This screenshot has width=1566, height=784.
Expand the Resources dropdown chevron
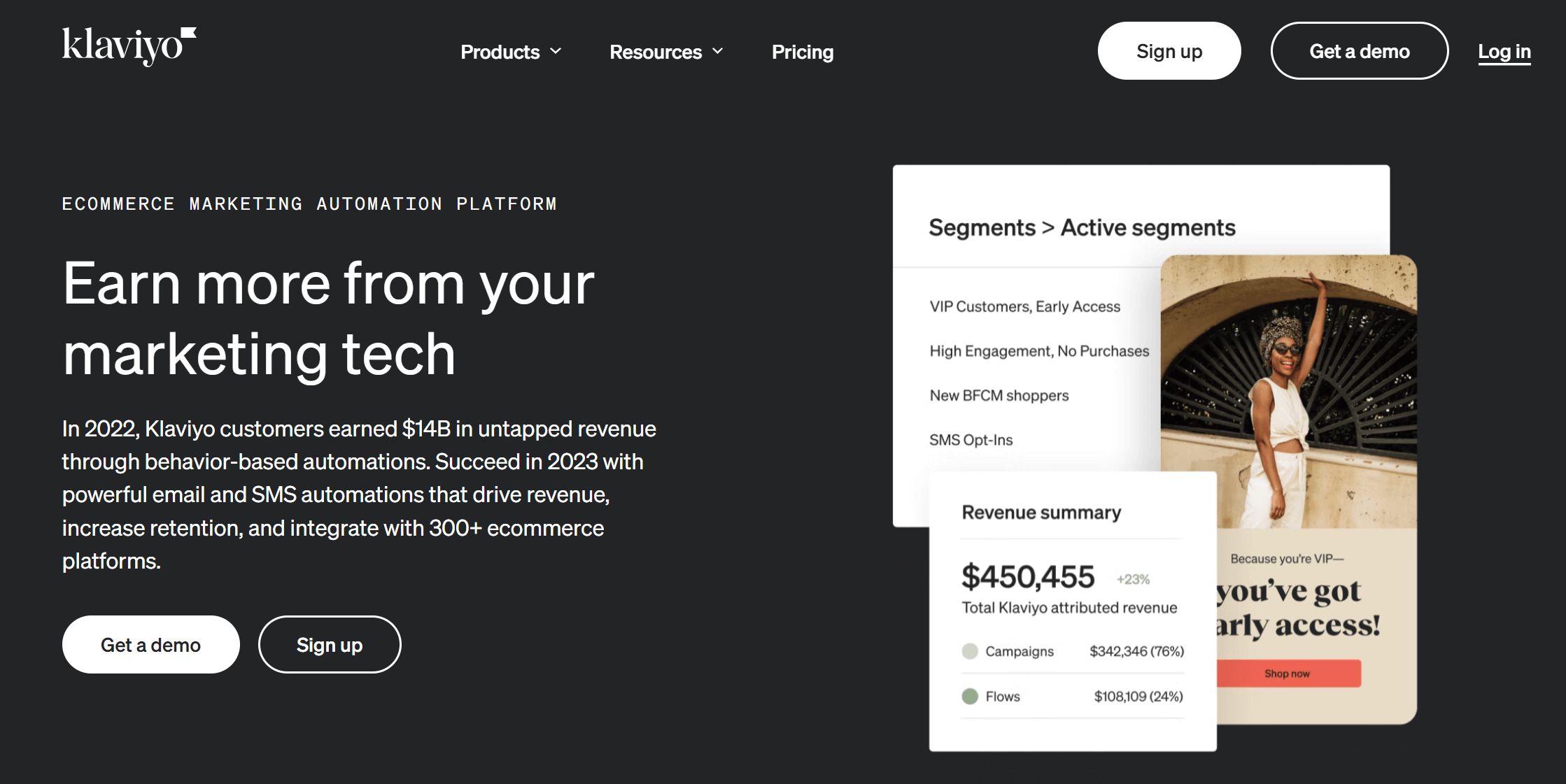click(x=718, y=51)
